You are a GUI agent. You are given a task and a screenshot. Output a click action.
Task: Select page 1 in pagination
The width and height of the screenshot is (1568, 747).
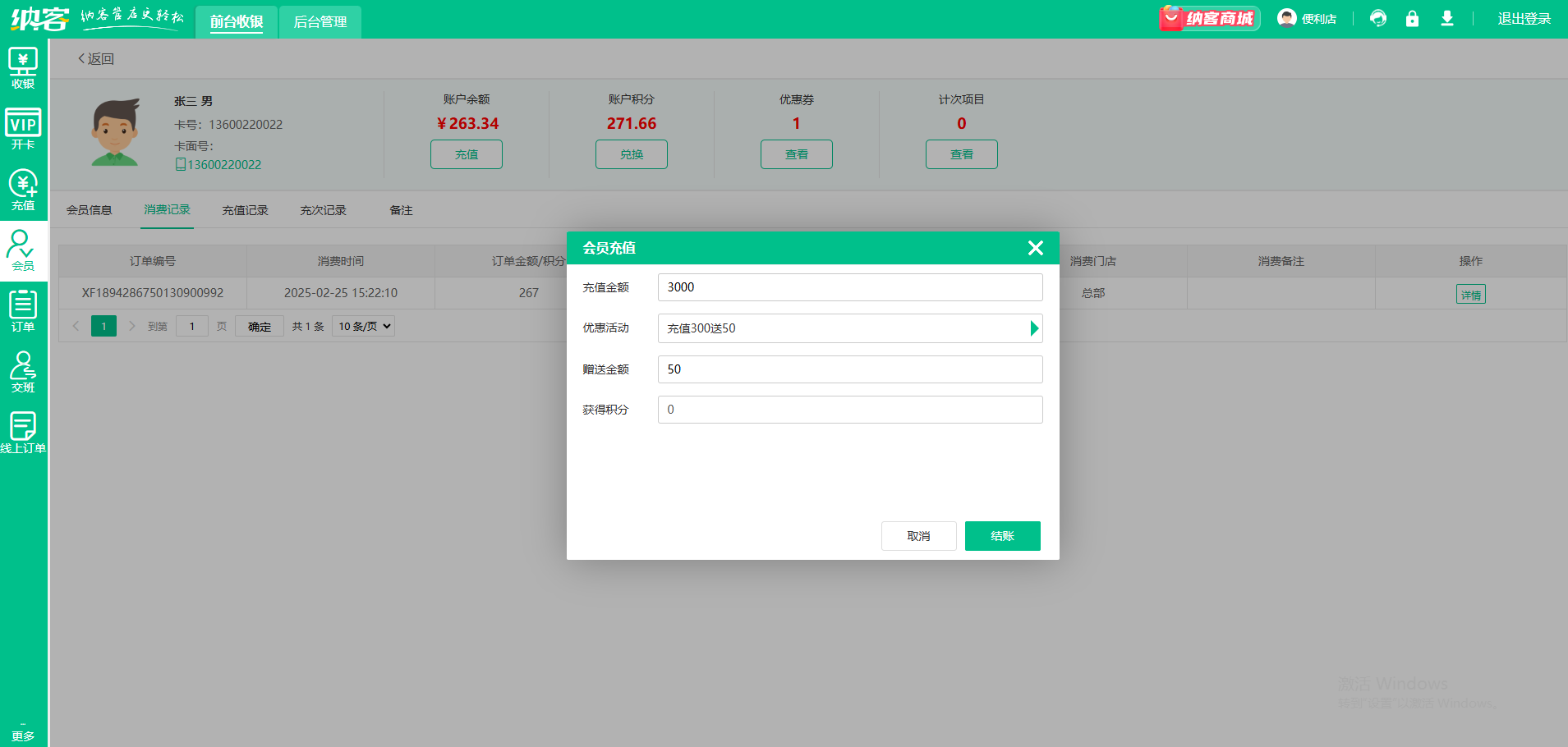click(103, 326)
